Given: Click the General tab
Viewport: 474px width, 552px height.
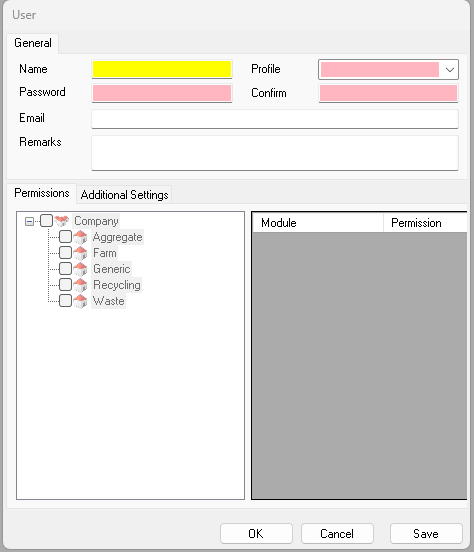Looking at the screenshot, I should [33, 43].
